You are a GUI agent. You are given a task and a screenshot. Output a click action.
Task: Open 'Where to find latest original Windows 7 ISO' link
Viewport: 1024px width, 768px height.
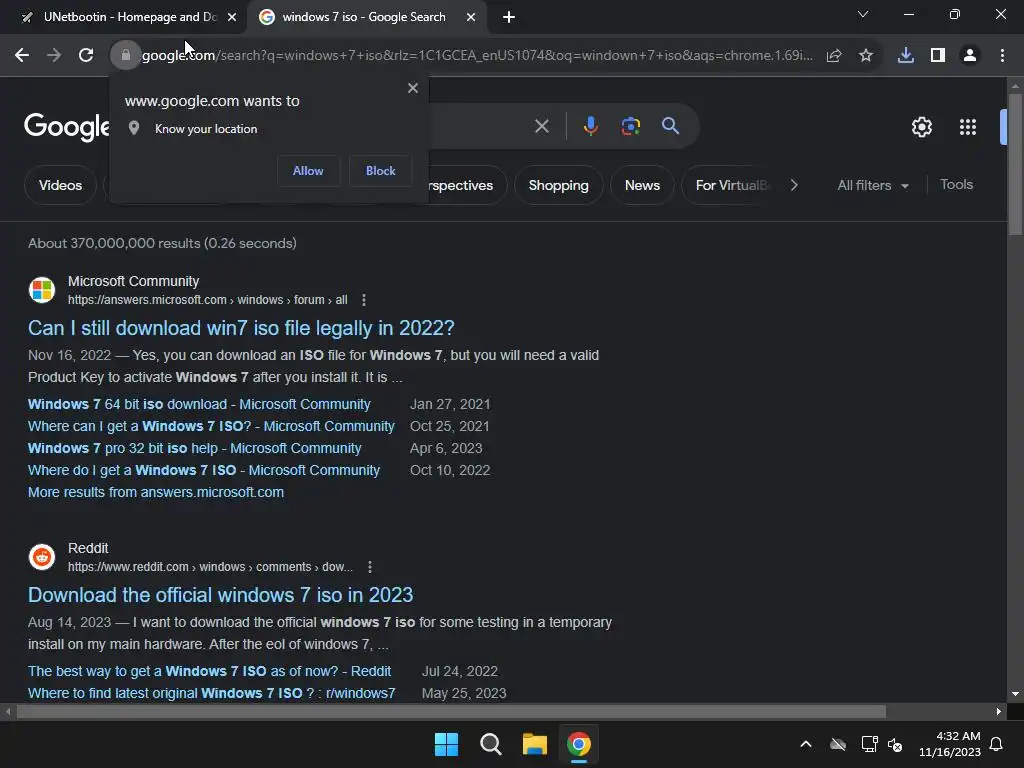pos(212,694)
